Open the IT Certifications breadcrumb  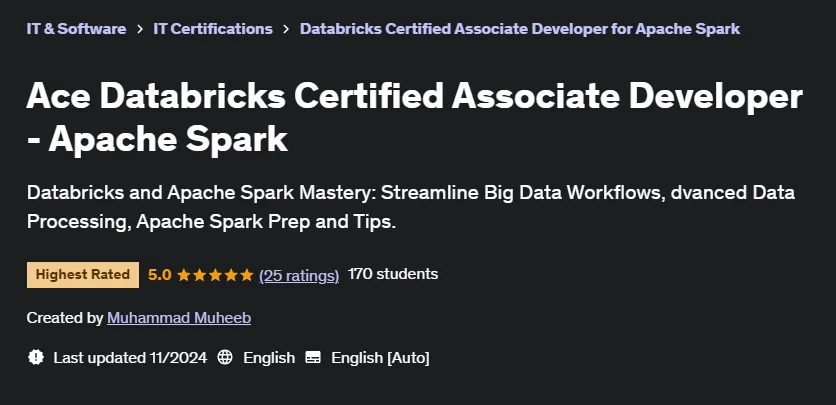click(x=213, y=29)
